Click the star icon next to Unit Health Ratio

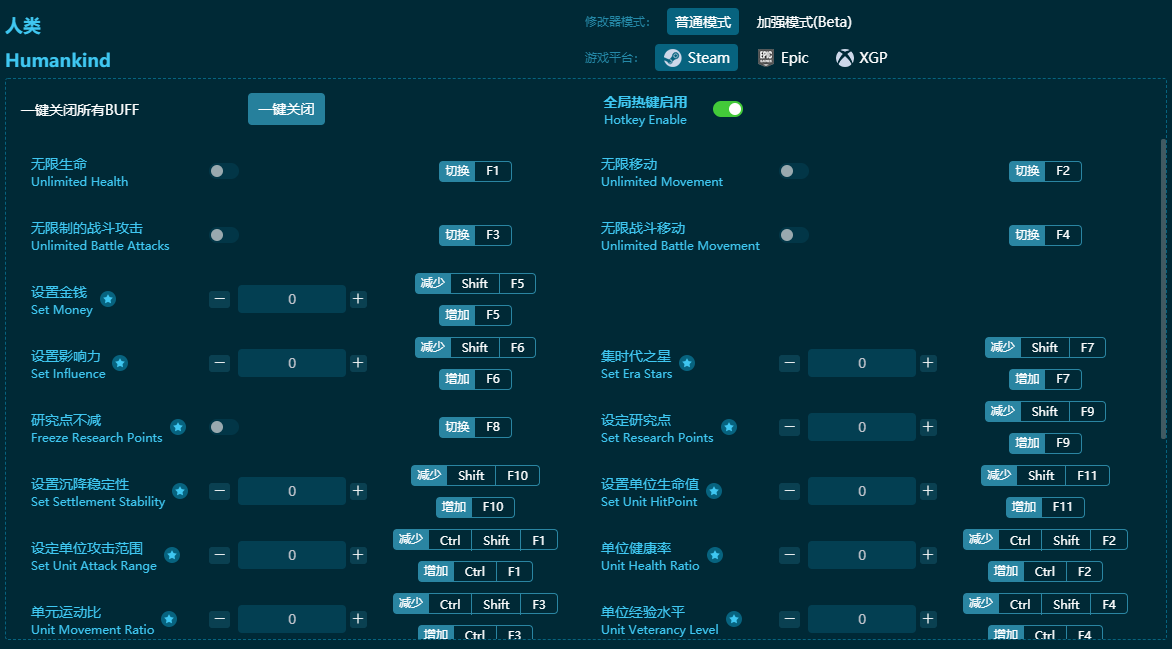(x=715, y=555)
